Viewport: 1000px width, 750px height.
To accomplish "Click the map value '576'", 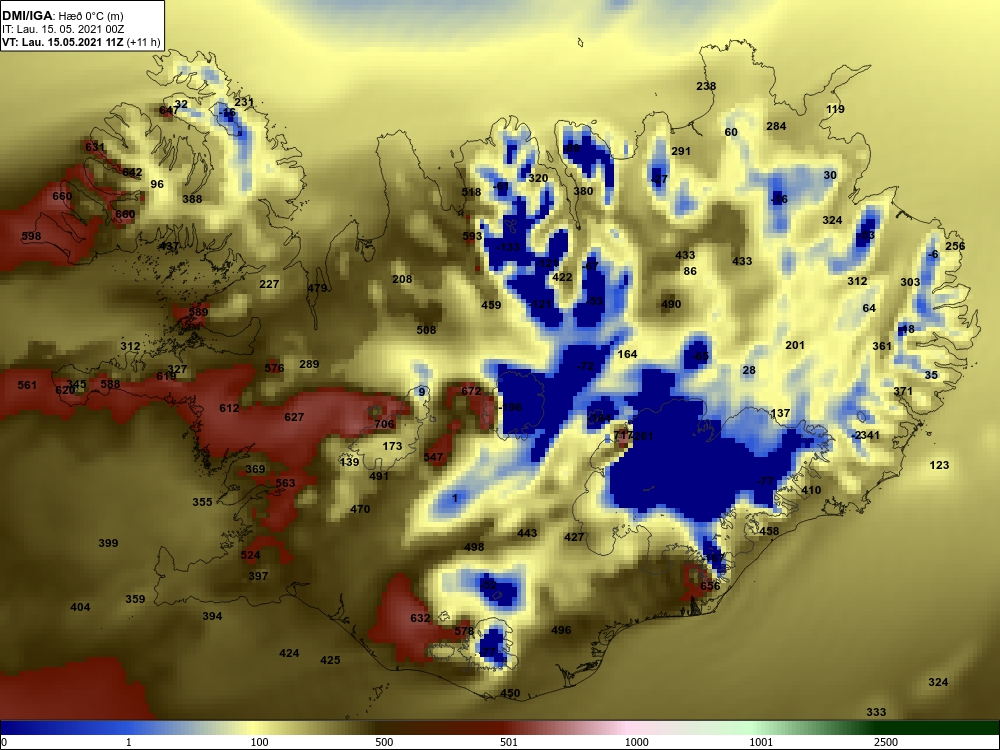I will 274,368.
